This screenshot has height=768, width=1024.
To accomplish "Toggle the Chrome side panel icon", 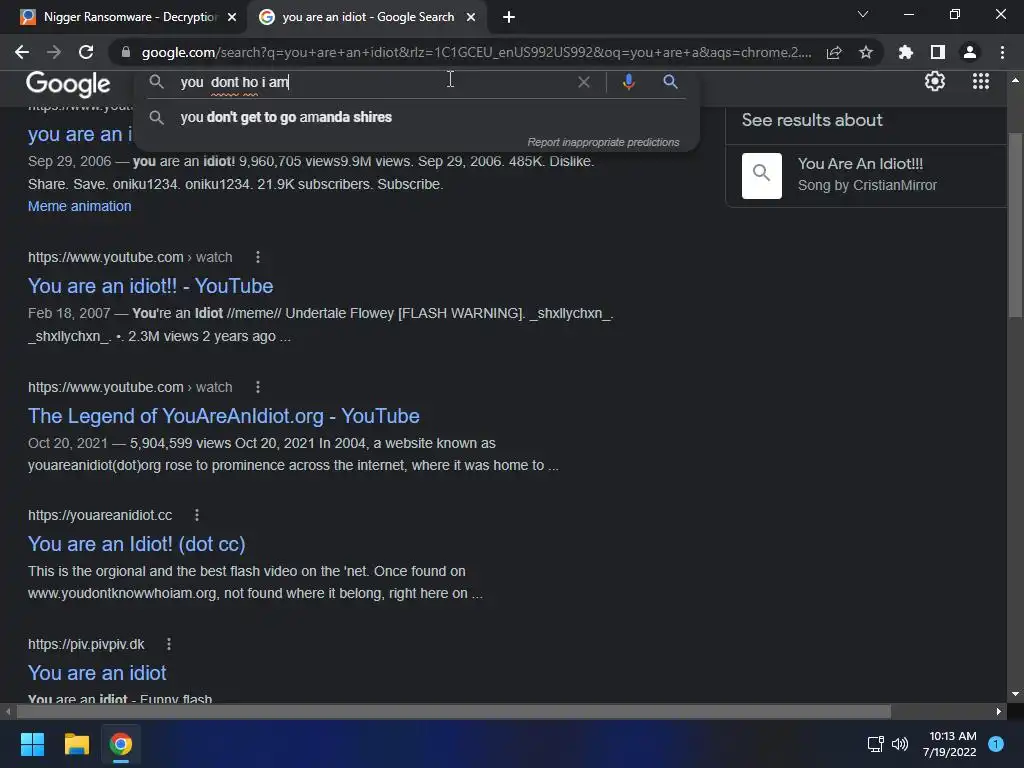I will [938, 52].
